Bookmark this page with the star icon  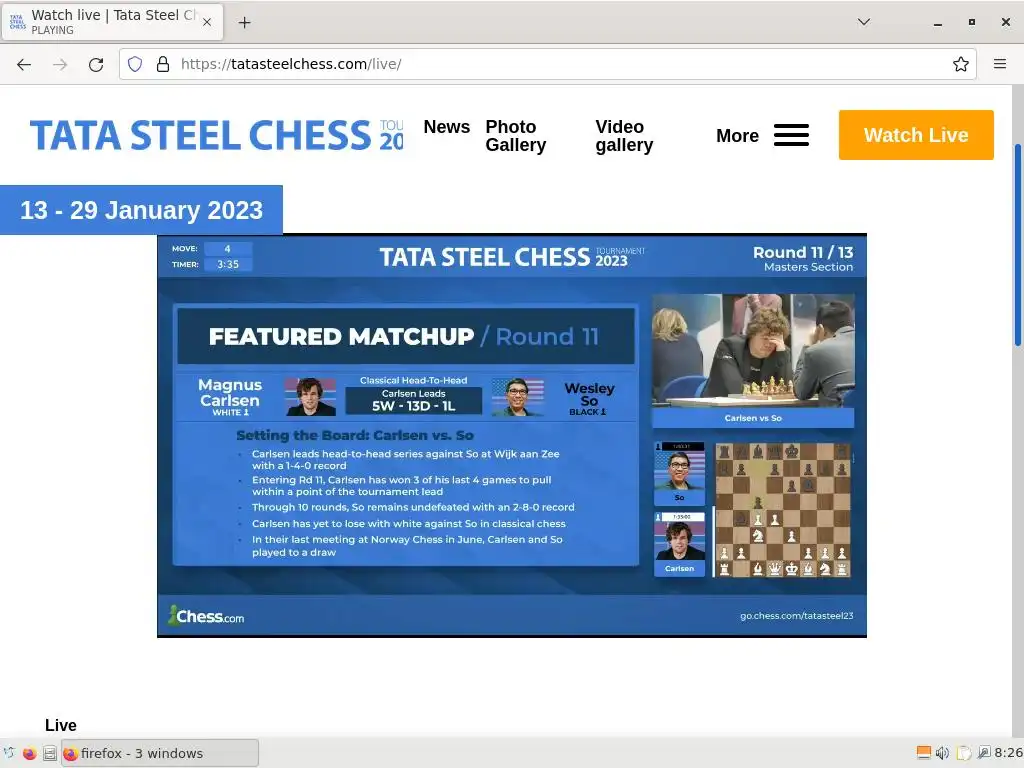[x=960, y=64]
